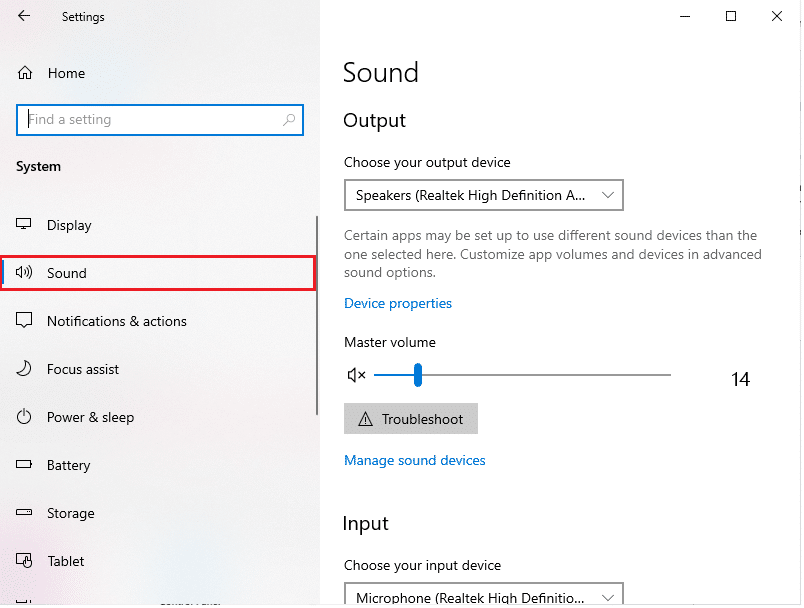Image resolution: width=804 pixels, height=608 pixels.
Task: Click the Find a setting search box
Action: [150, 120]
